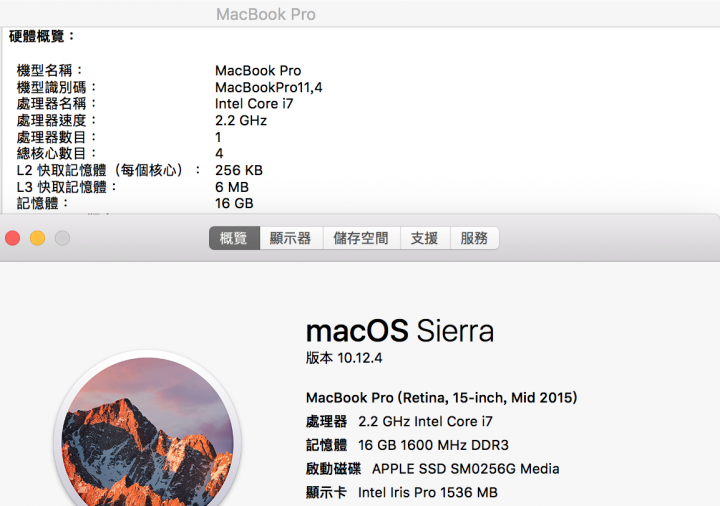
Task: Open the 顯示器 tab
Action: pyautogui.click(x=291, y=238)
